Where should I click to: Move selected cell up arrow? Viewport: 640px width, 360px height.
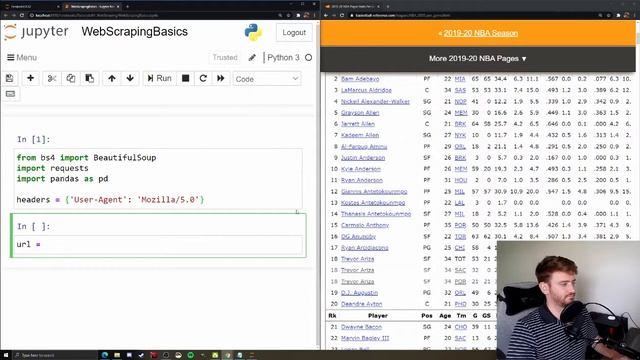coord(112,78)
